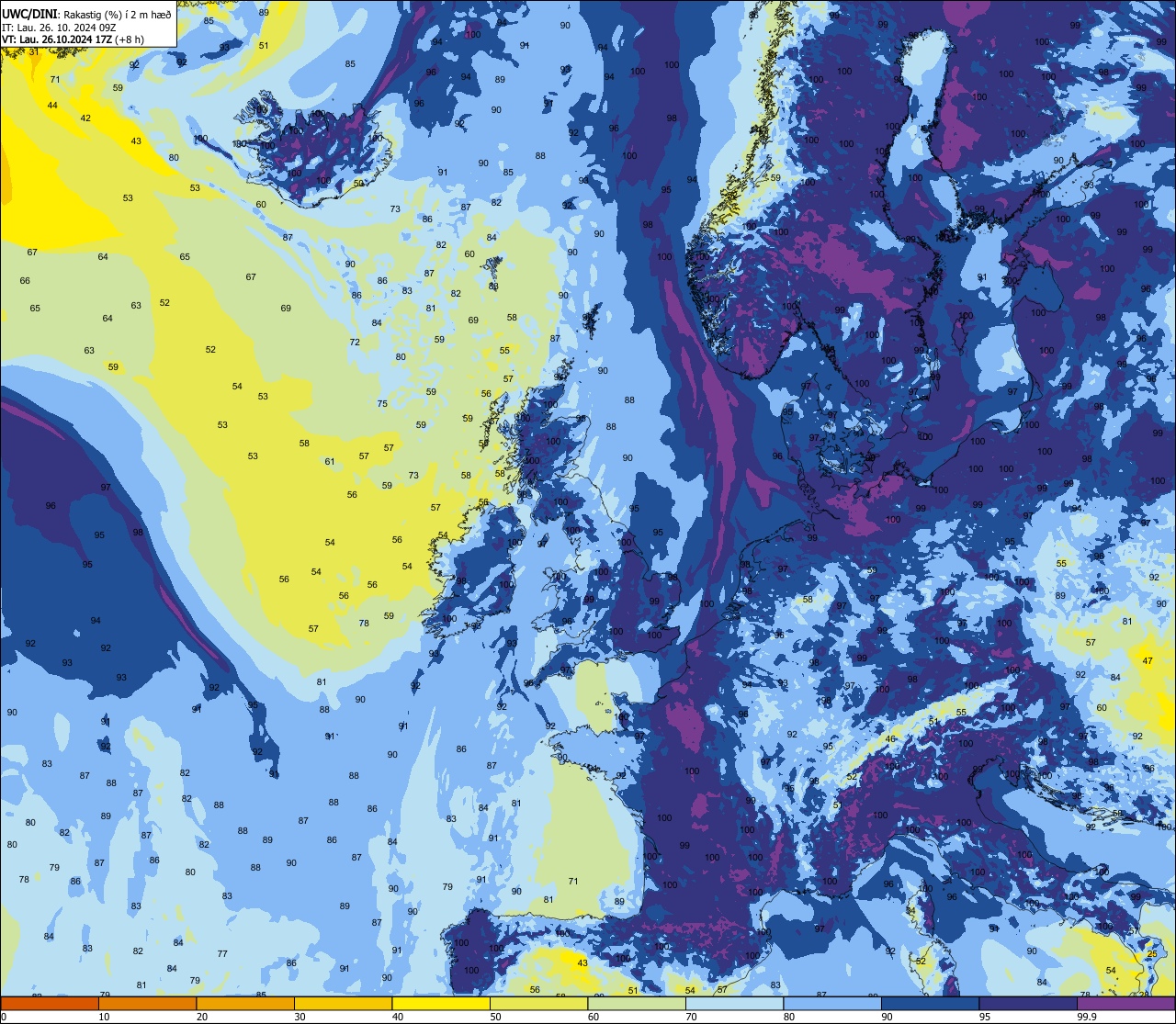The image size is (1176, 1024).
Task: Click the '99.9' legend scale label
Action: pos(1087,1017)
